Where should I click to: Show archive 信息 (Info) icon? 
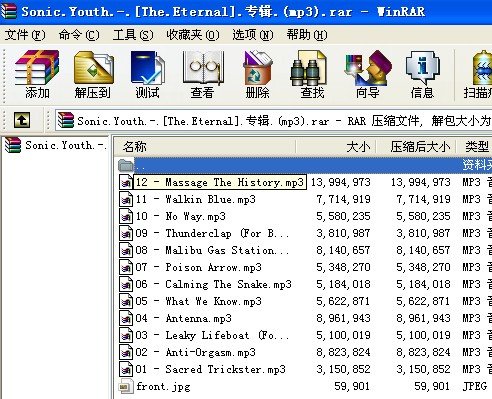coord(422,68)
